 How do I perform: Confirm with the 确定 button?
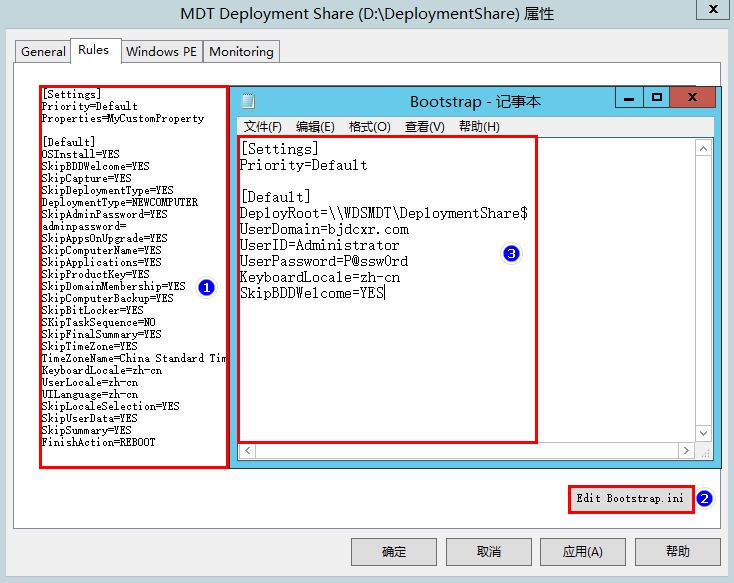point(394,552)
